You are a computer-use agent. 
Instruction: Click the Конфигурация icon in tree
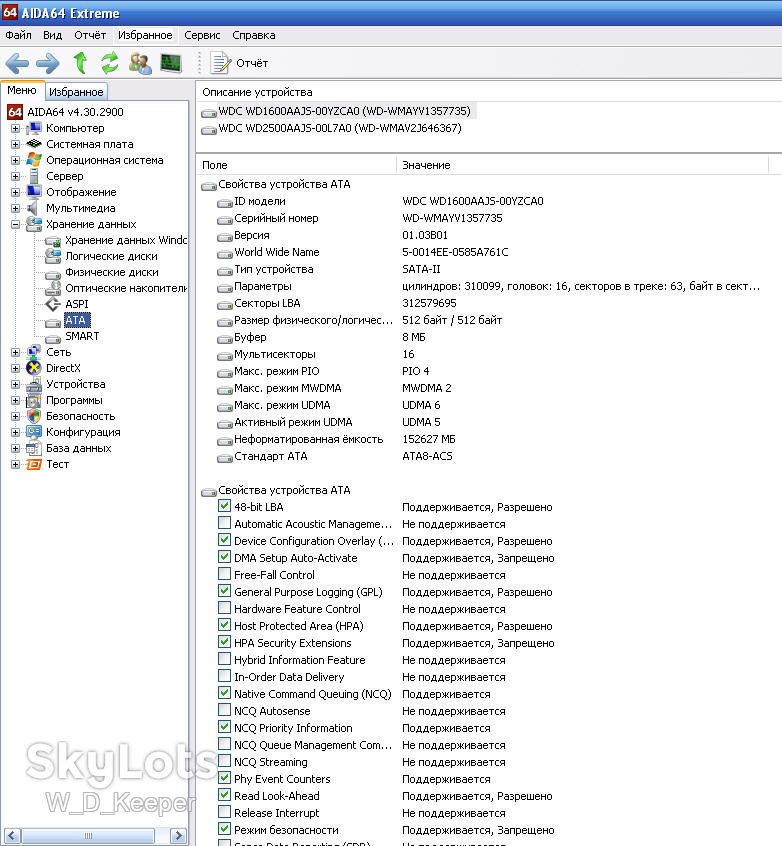point(34,432)
